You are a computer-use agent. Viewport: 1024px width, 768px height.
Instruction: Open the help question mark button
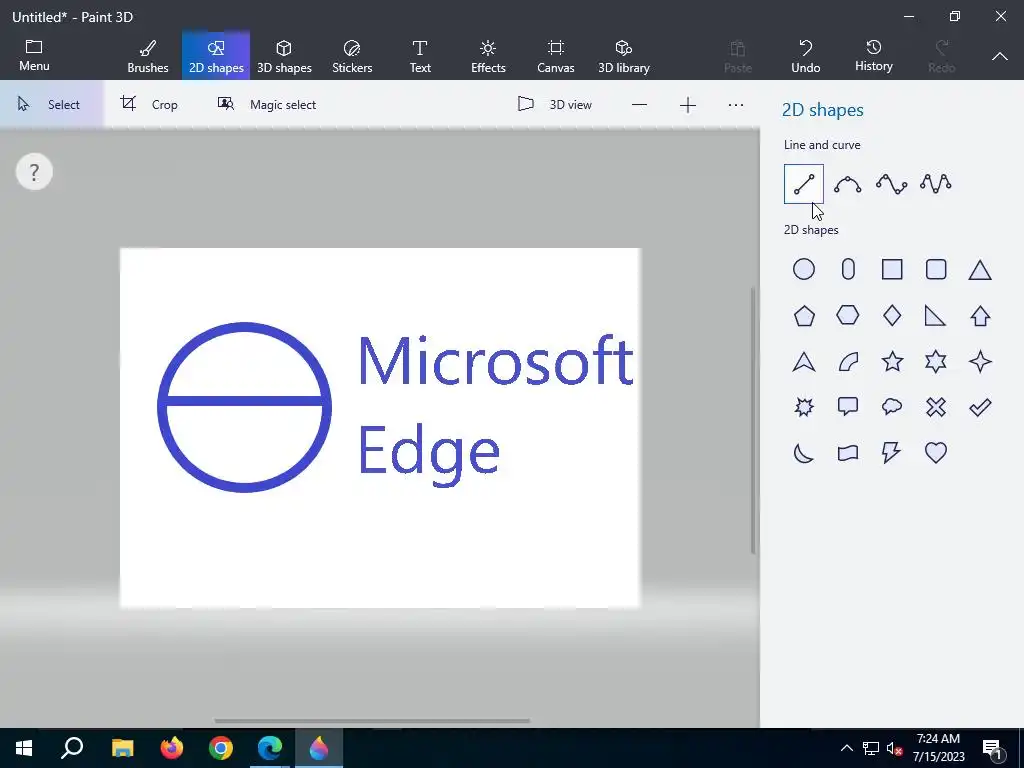34,172
